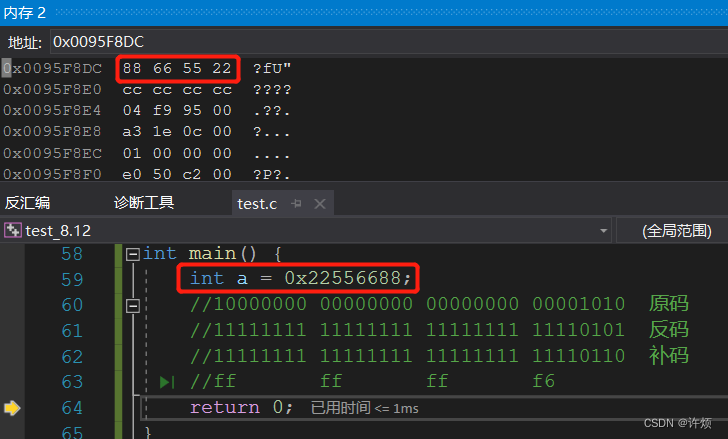
Task: Click the run-to-here arrow on line 63
Action: tap(167, 382)
